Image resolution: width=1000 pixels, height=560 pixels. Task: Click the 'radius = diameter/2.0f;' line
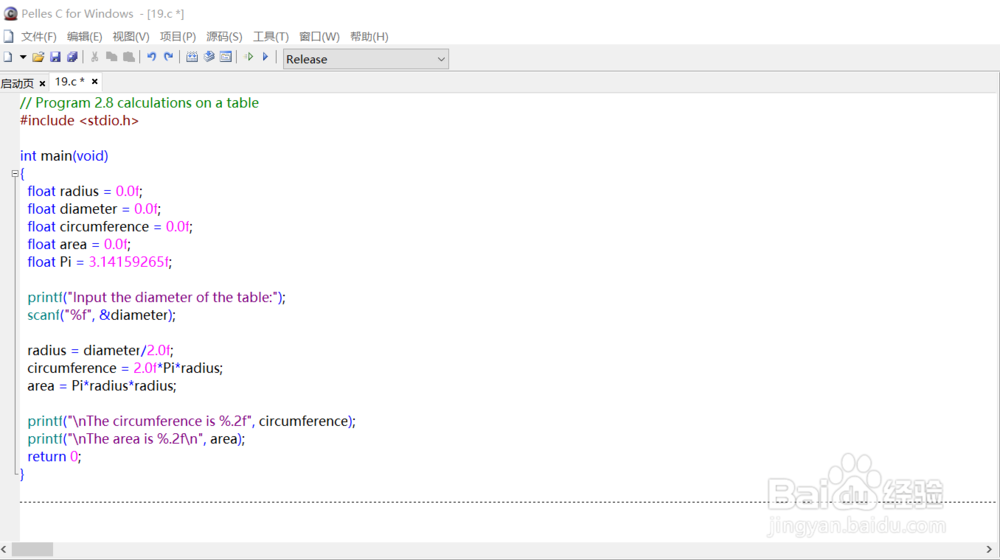point(100,350)
